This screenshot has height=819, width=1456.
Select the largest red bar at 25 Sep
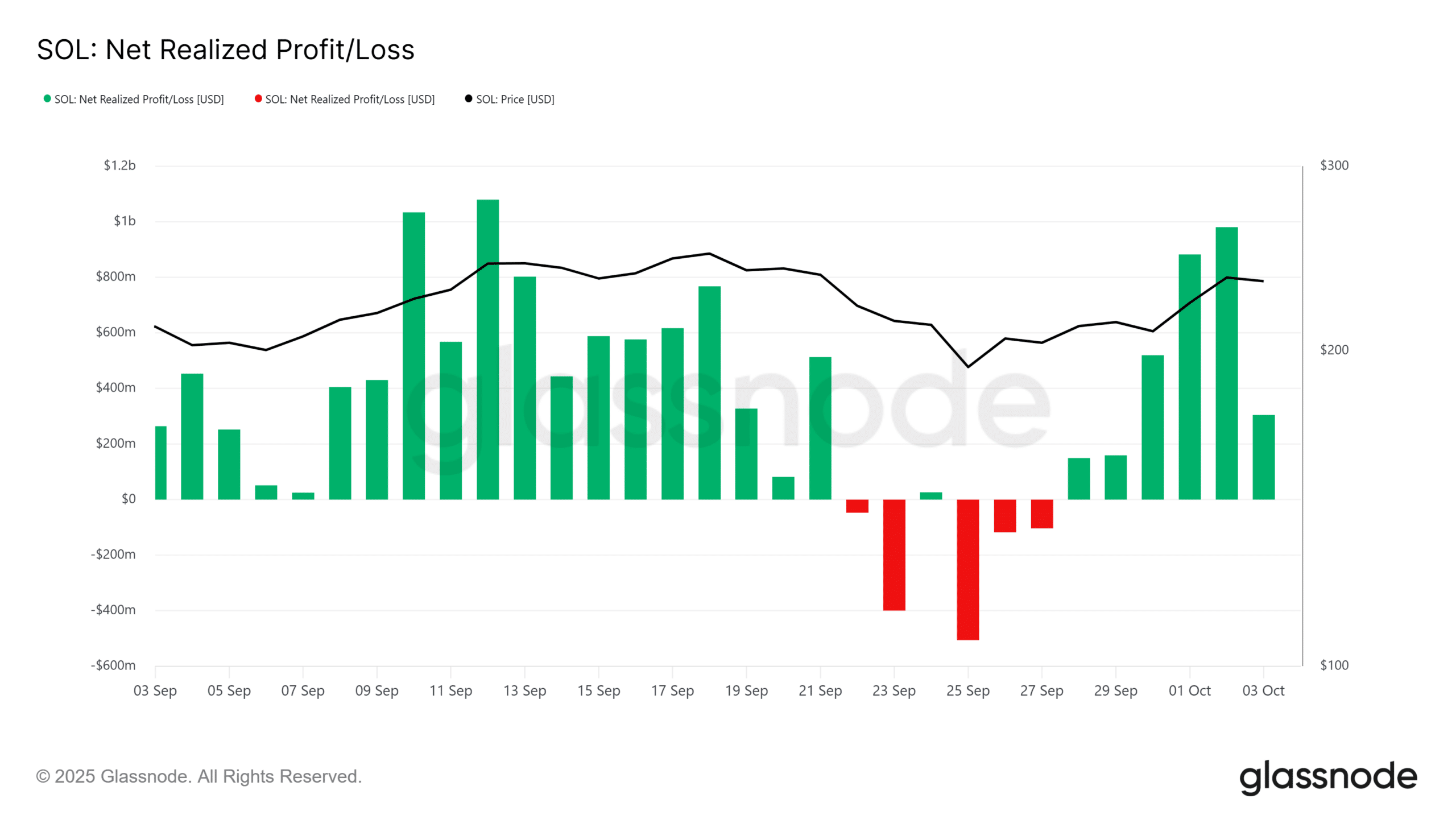(x=967, y=569)
